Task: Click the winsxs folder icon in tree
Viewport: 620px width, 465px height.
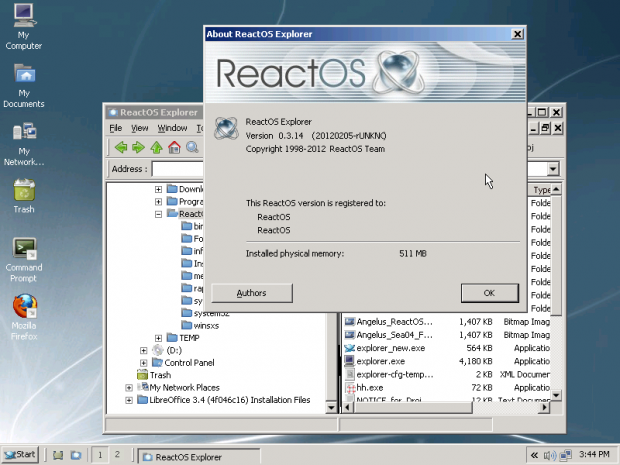Action: point(187,325)
